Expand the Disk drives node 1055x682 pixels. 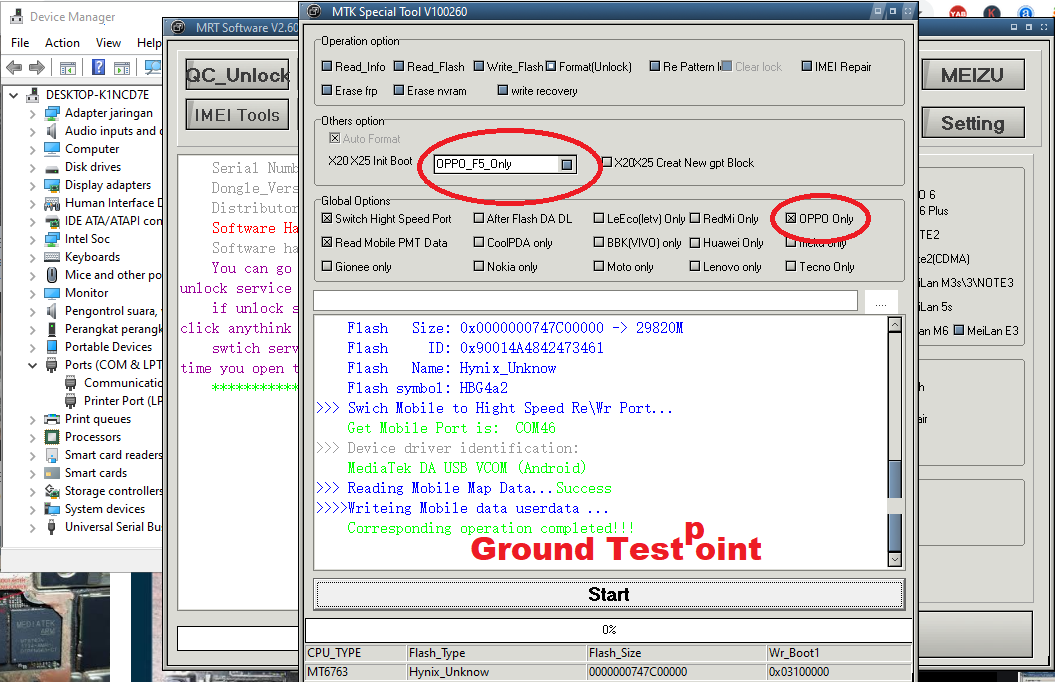pos(32,167)
